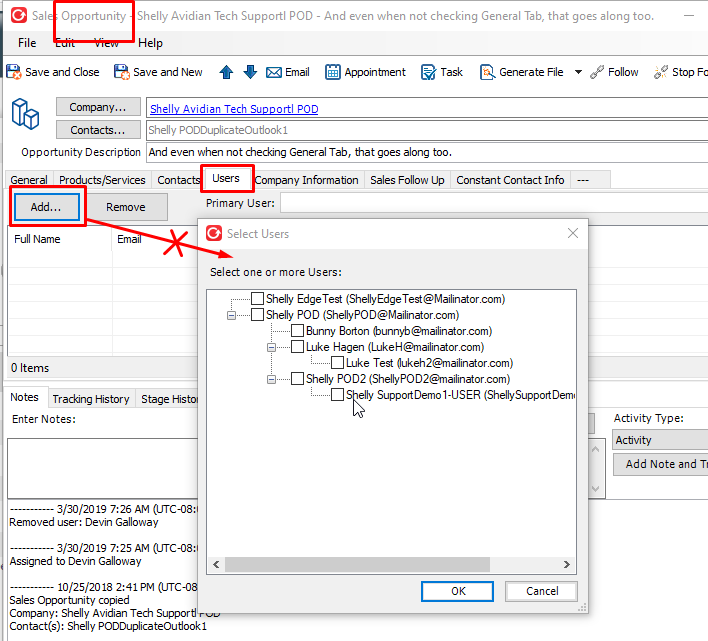Click the Stop Following broken link icon
This screenshot has width=708, height=641.
click(661, 72)
